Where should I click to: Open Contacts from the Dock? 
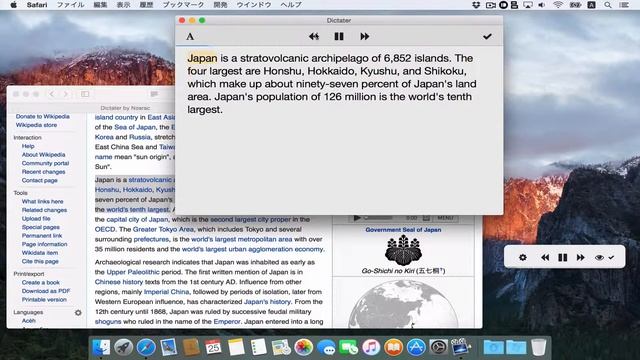(191, 347)
